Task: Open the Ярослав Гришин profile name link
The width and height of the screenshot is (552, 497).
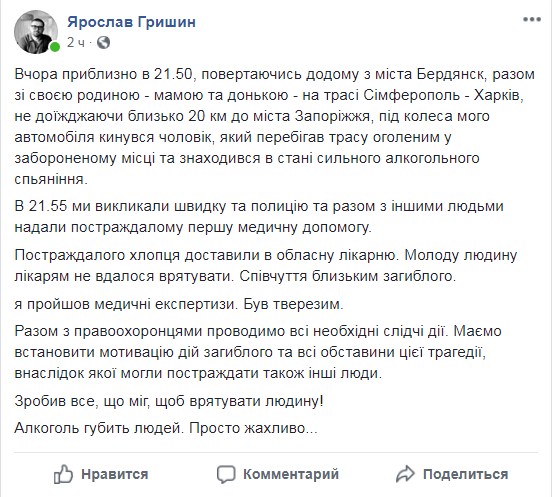Action: pyautogui.click(x=131, y=22)
